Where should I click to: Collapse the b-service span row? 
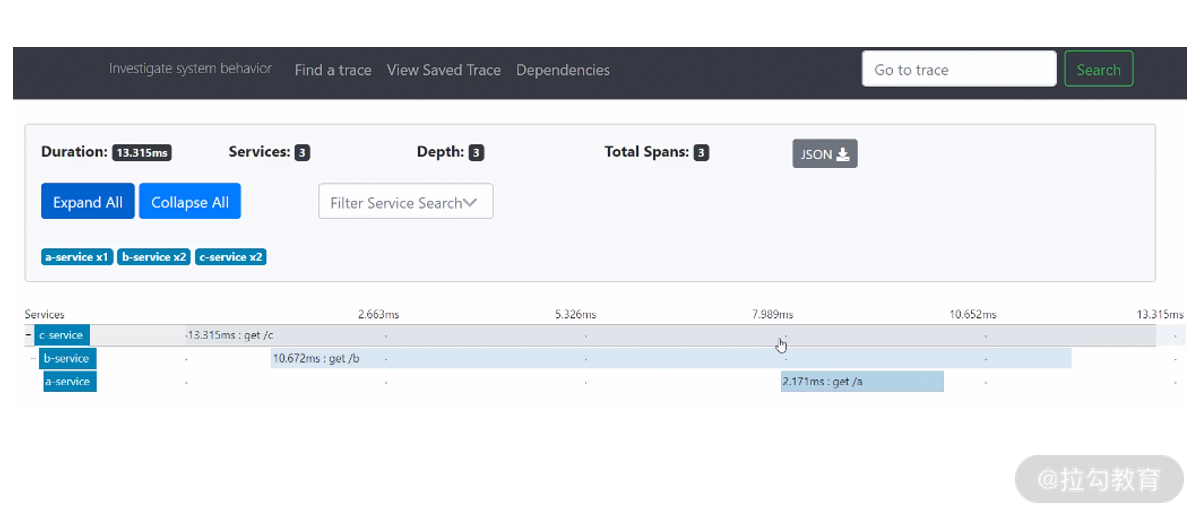[x=34, y=358]
